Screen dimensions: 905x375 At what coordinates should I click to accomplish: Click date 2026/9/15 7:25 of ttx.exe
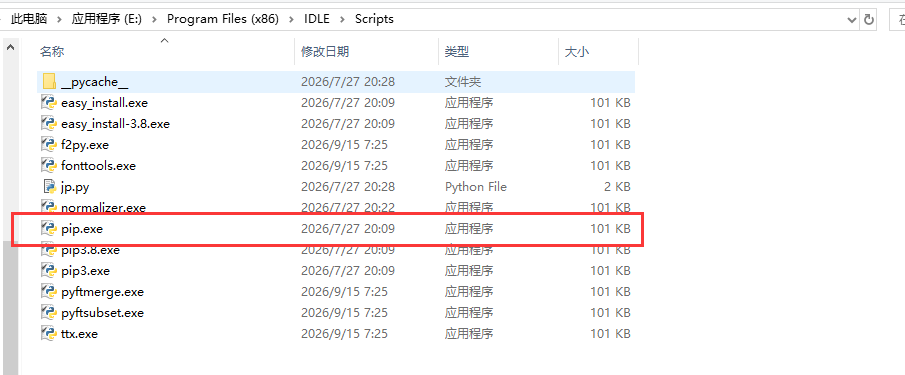tap(344, 333)
